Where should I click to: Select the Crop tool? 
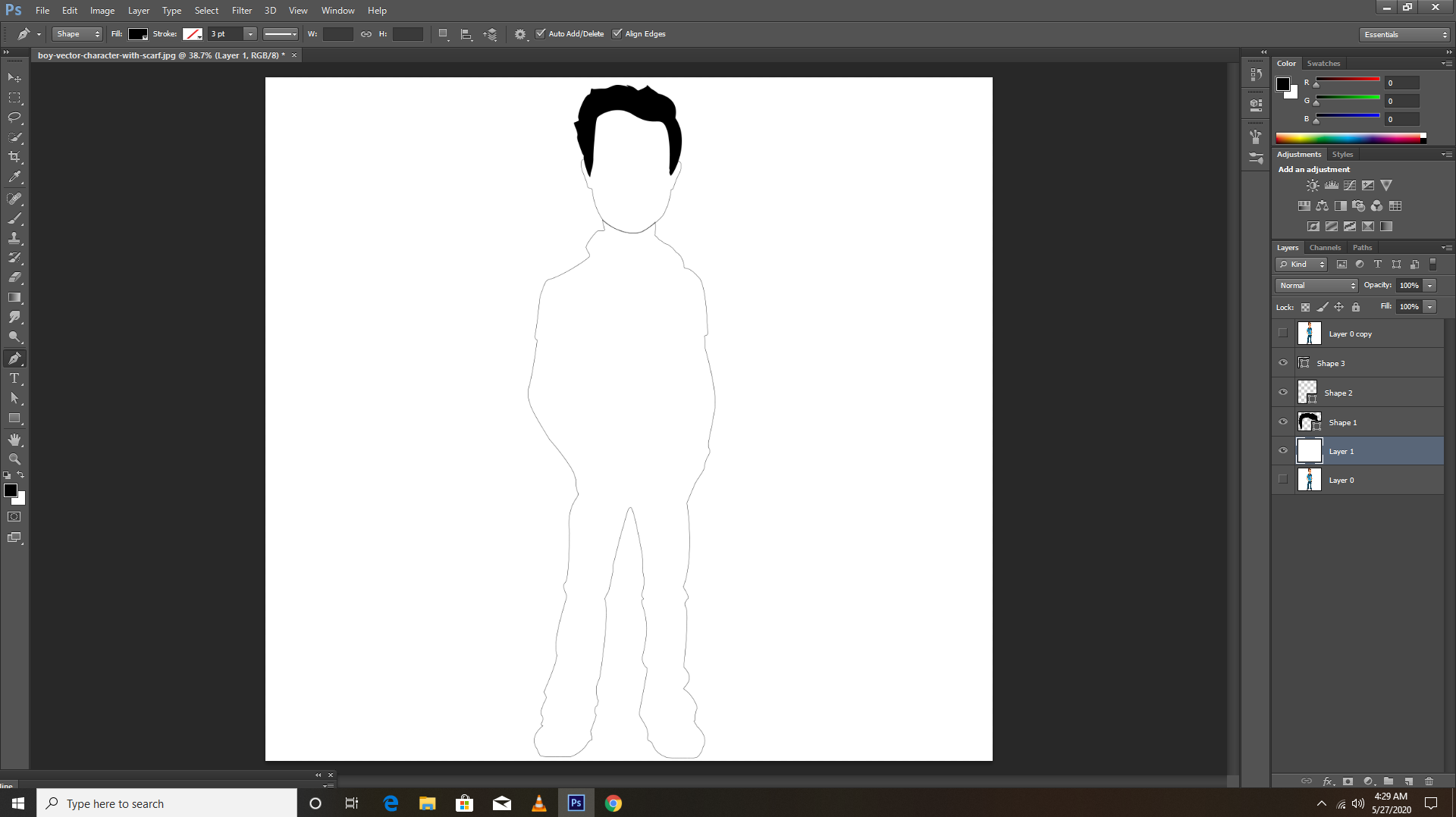click(14, 157)
